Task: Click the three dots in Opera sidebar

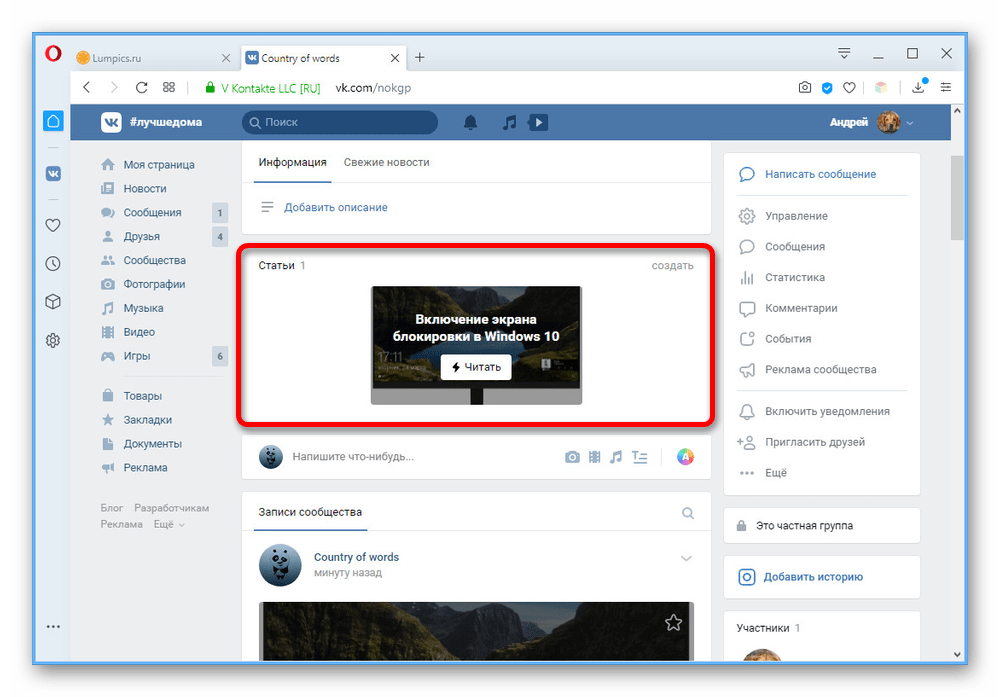Action: point(53,627)
